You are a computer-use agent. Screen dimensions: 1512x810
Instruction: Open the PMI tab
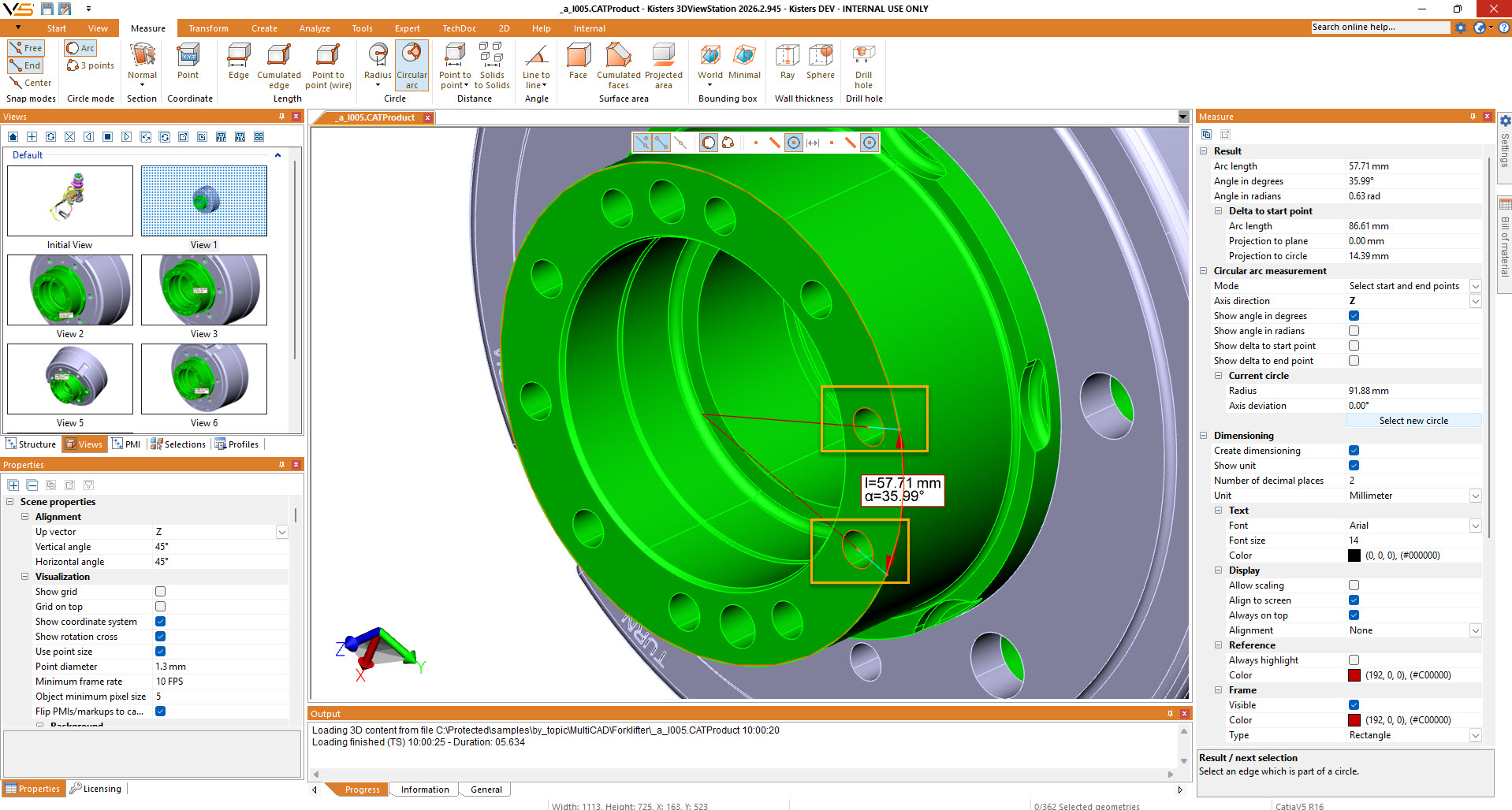point(126,444)
